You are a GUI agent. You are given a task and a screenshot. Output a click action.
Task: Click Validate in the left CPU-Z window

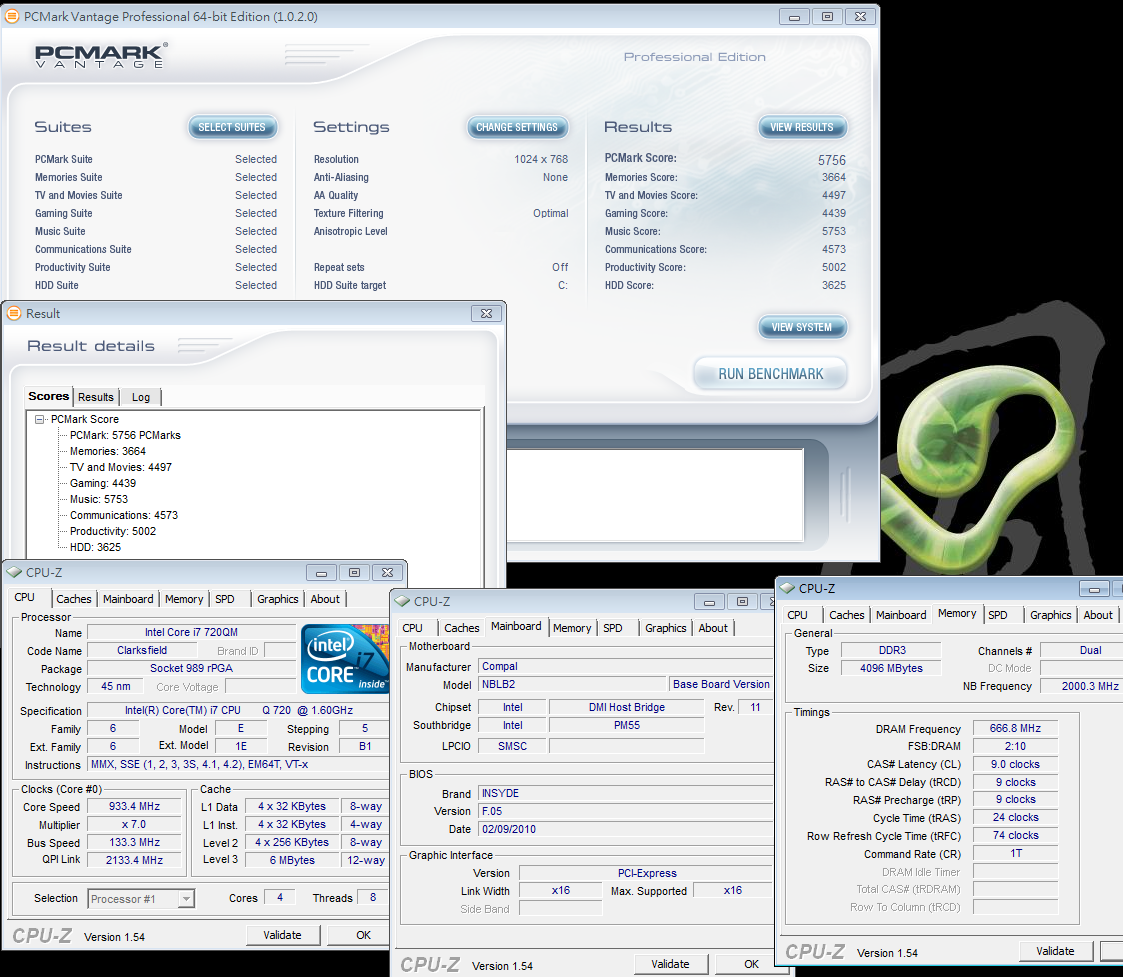282,935
